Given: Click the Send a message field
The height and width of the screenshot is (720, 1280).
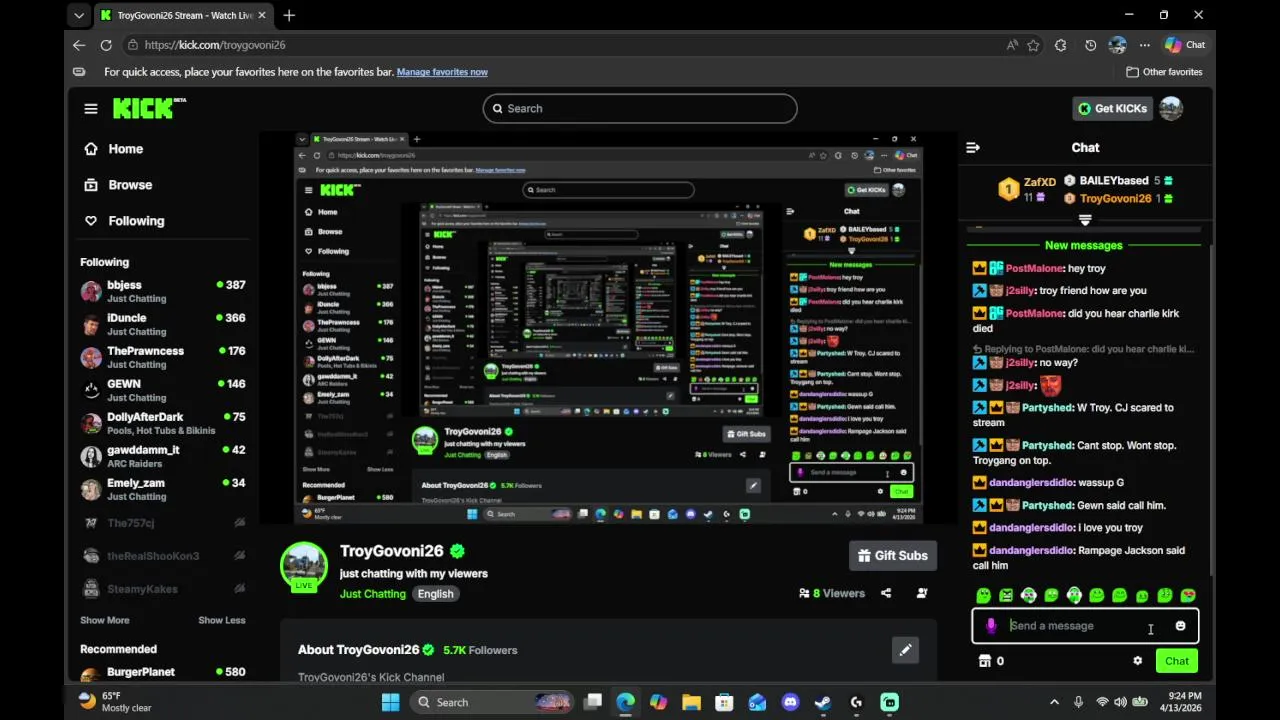Looking at the screenshot, I should click(1085, 626).
